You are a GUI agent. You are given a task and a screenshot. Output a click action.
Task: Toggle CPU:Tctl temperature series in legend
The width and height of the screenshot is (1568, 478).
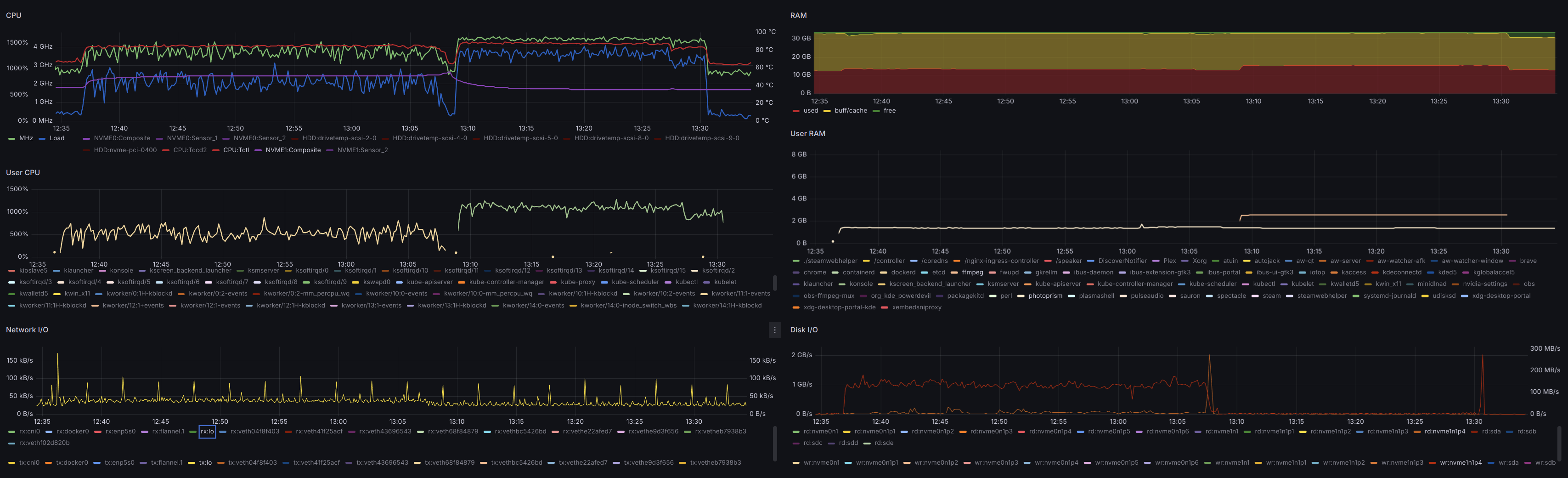coord(236,150)
